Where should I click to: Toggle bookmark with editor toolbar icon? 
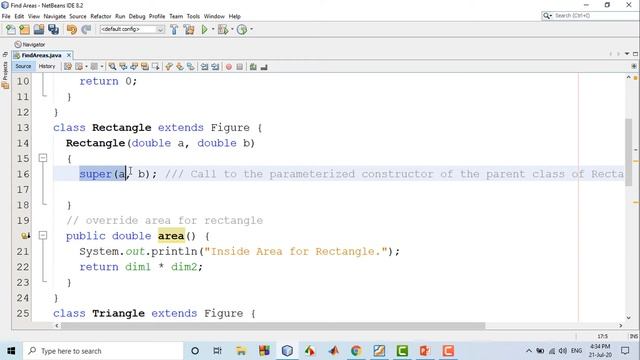click(191, 67)
